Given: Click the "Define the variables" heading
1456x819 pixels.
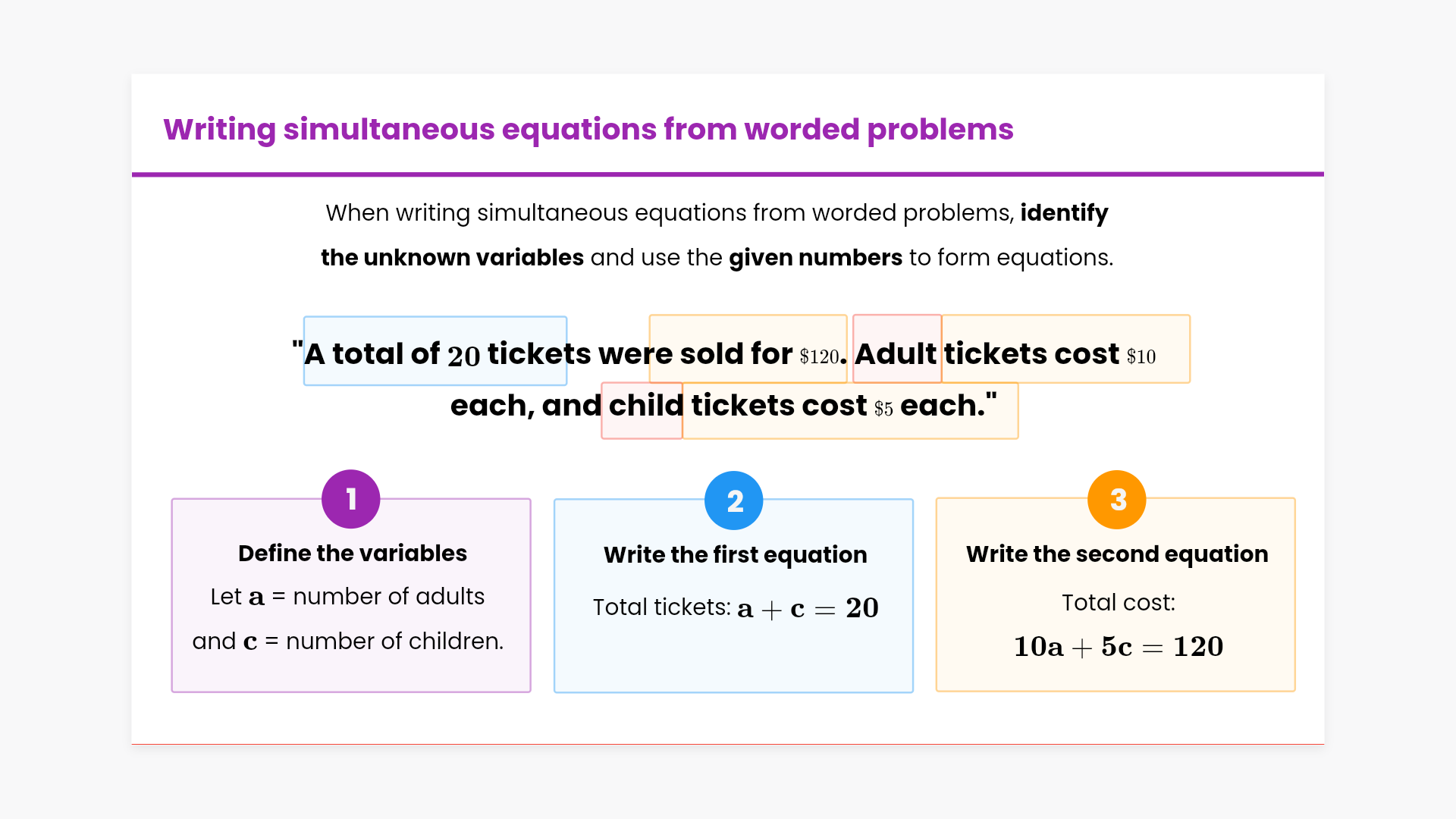Looking at the screenshot, I should [352, 553].
